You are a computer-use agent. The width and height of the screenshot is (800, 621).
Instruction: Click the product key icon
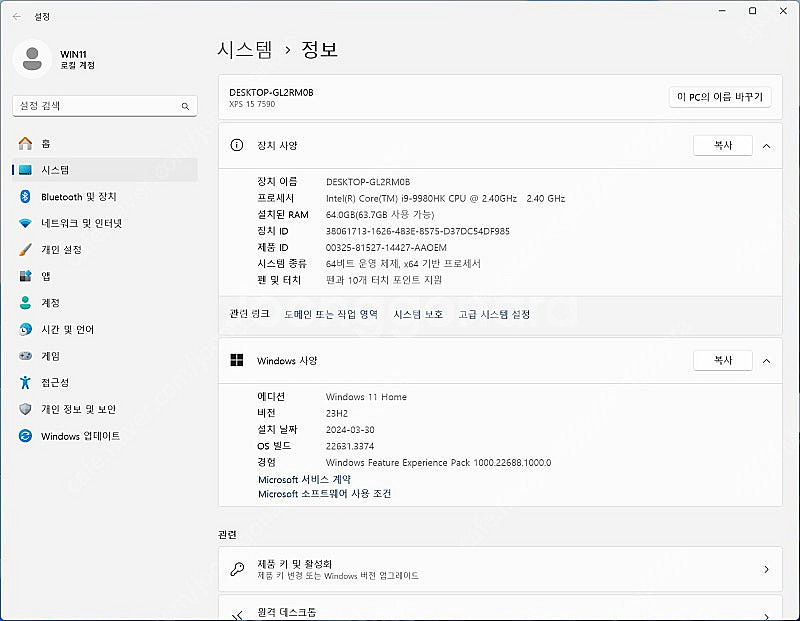tap(237, 569)
